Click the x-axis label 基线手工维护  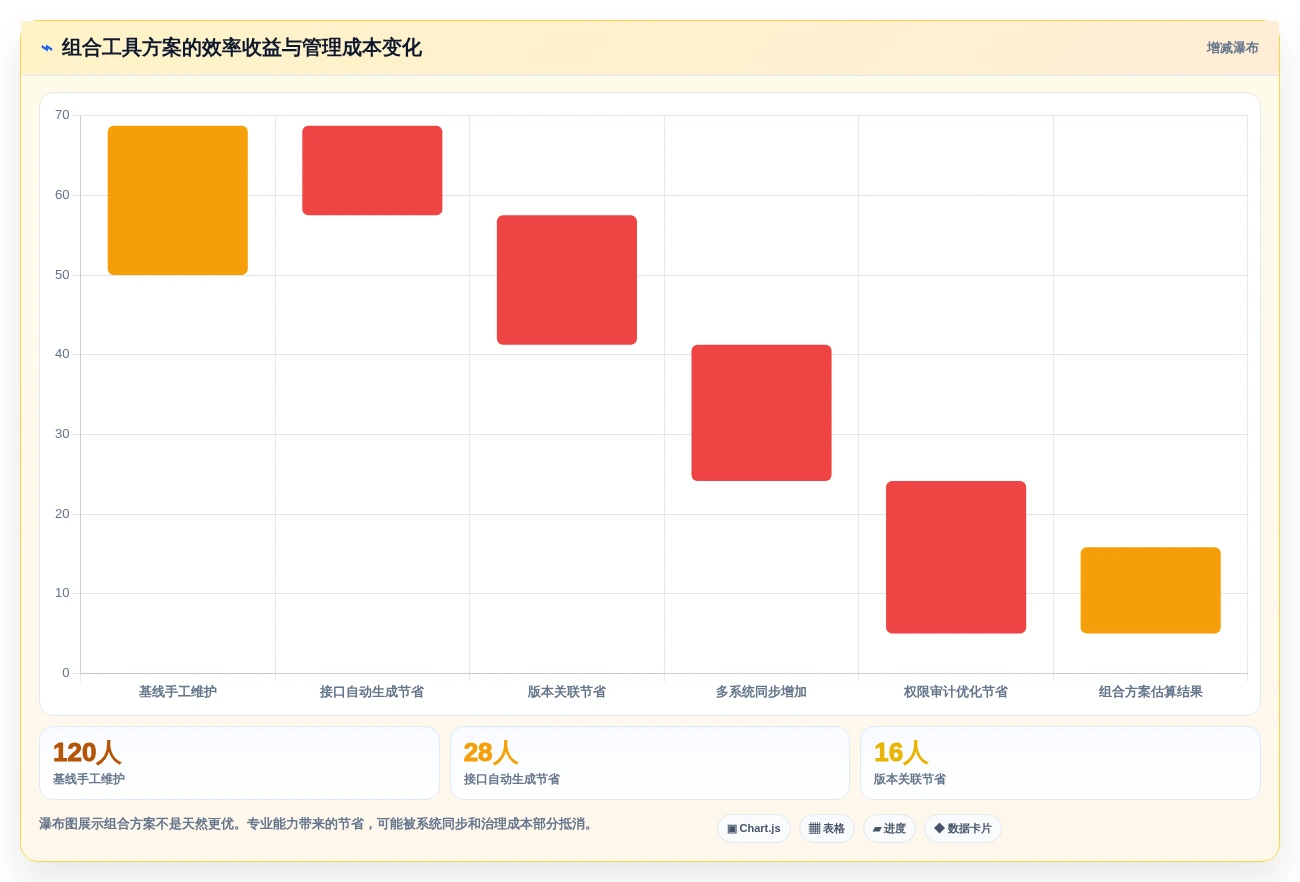click(178, 692)
